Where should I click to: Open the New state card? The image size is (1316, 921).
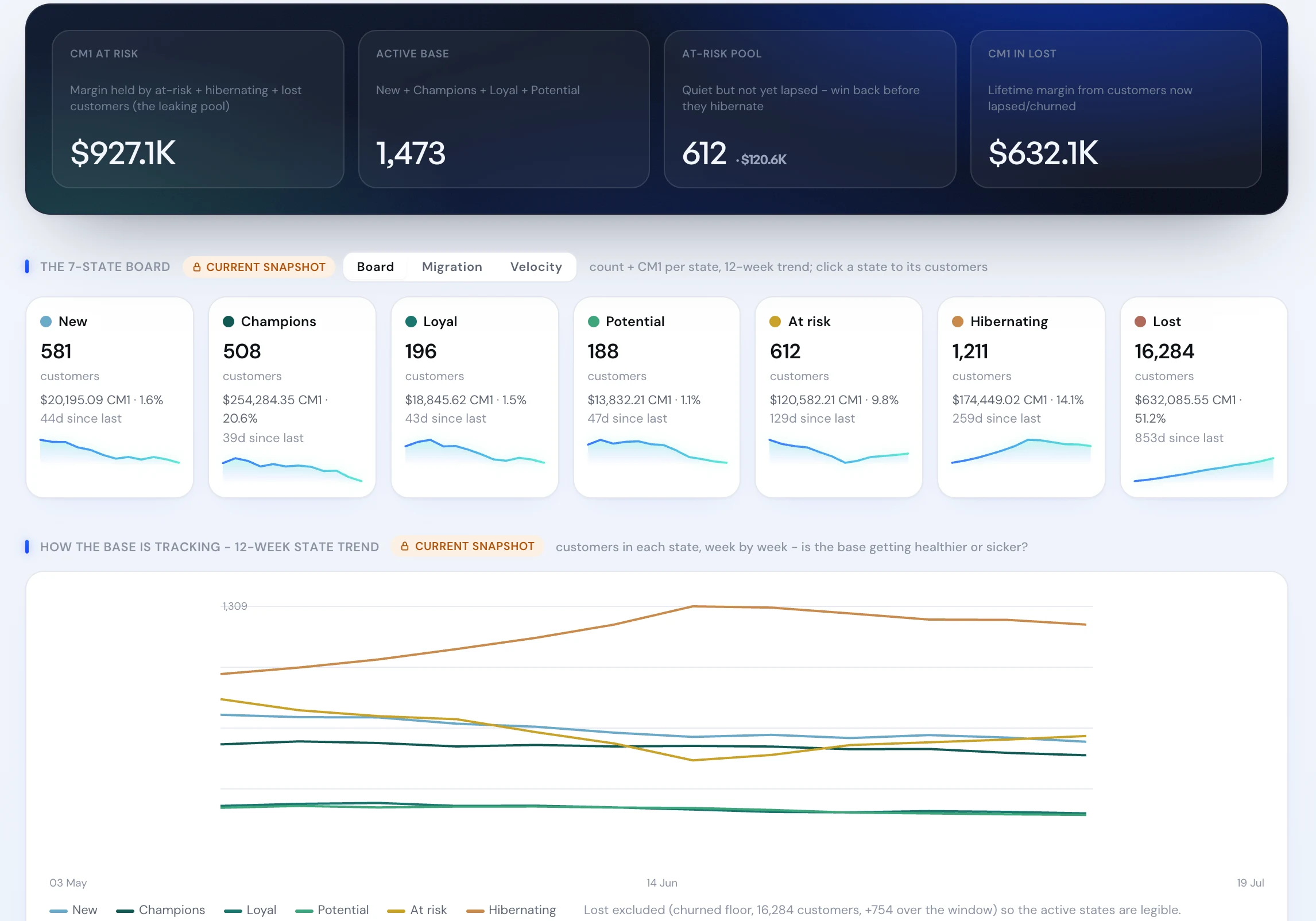tap(110, 397)
